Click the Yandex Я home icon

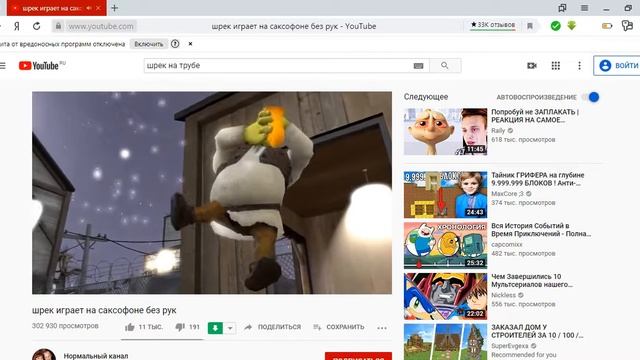coord(17,26)
